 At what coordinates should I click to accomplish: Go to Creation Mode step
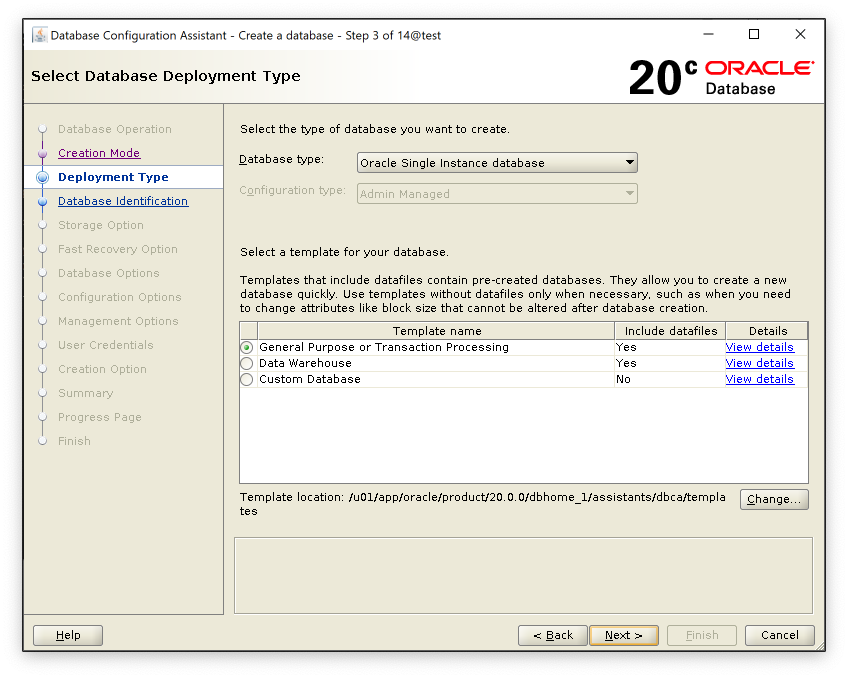(99, 153)
